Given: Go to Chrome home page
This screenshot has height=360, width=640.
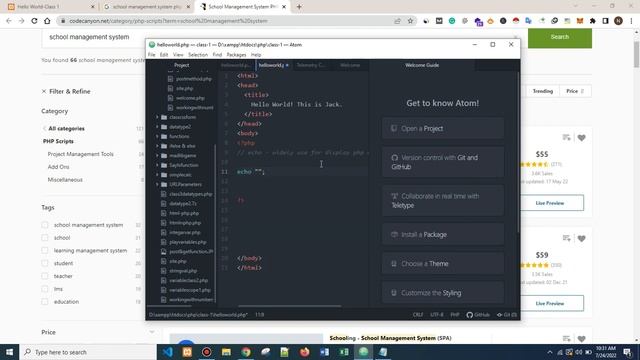Looking at the screenshot, I should (x=47, y=21).
